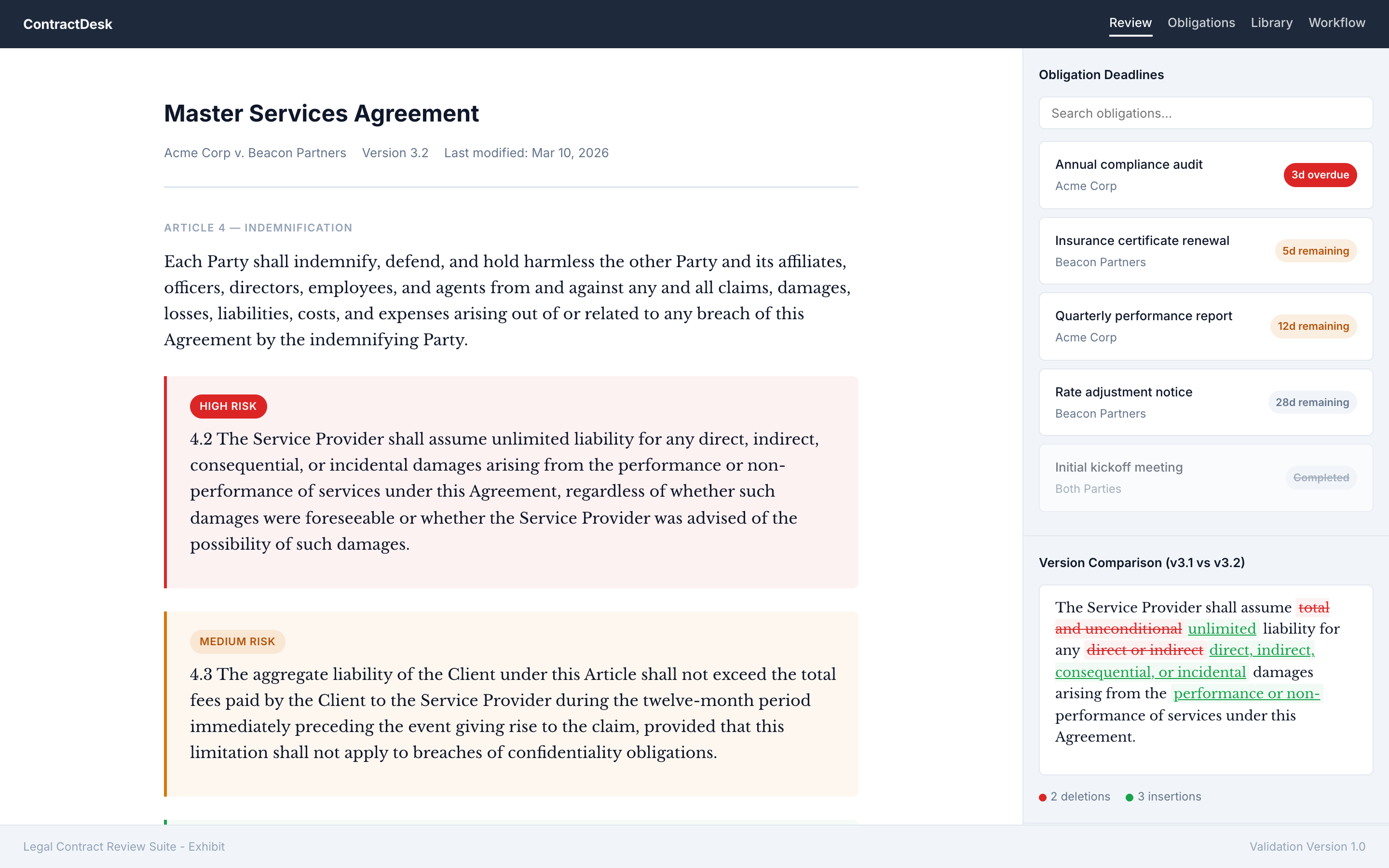Click the inserted word 'unlimited' in comparison

[1221, 629]
